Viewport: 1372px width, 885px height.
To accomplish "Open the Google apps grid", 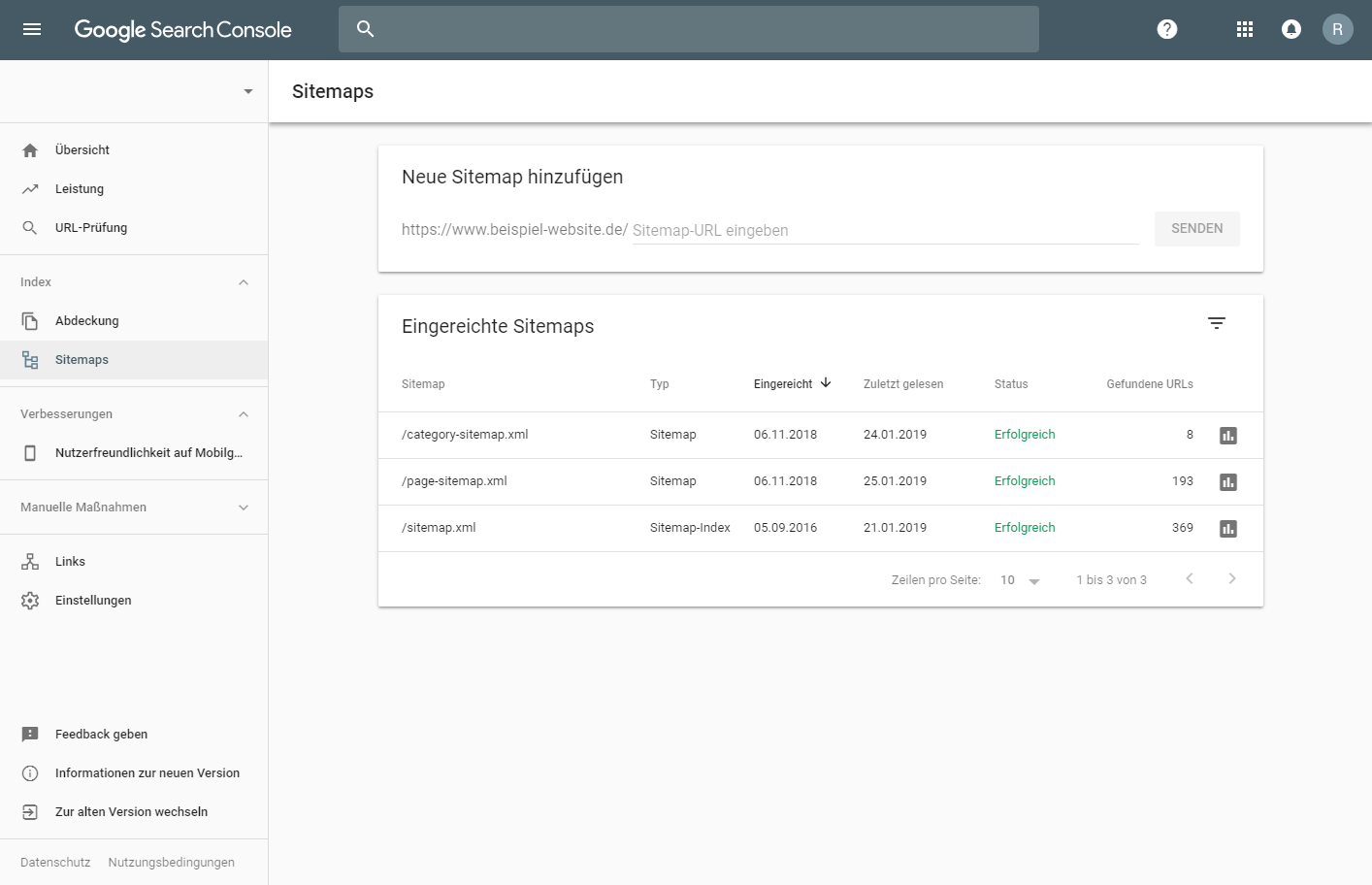I will 1245,29.
